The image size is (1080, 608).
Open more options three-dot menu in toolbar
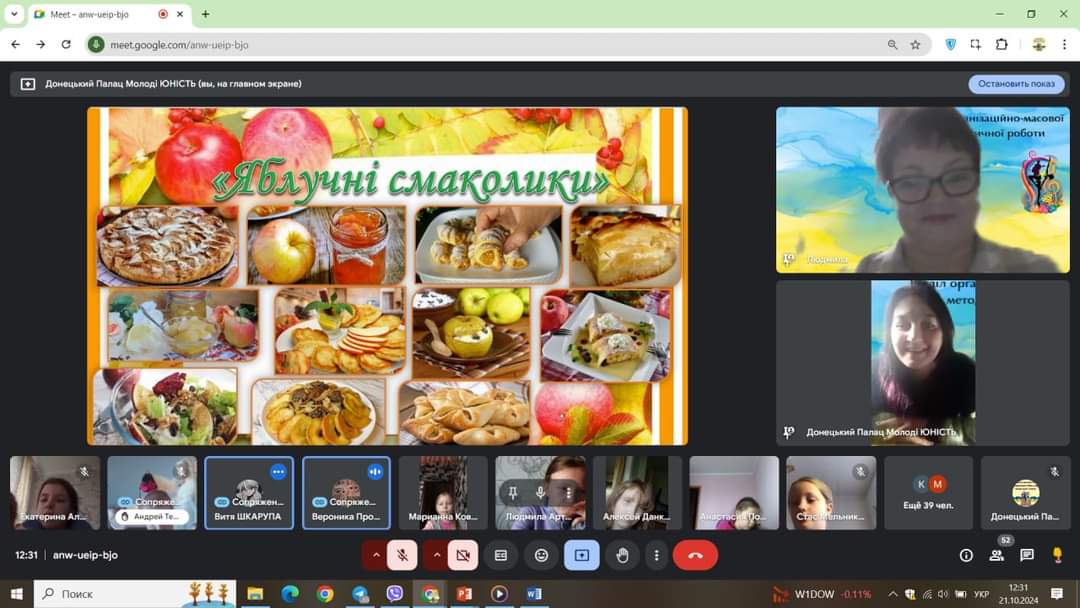656,555
